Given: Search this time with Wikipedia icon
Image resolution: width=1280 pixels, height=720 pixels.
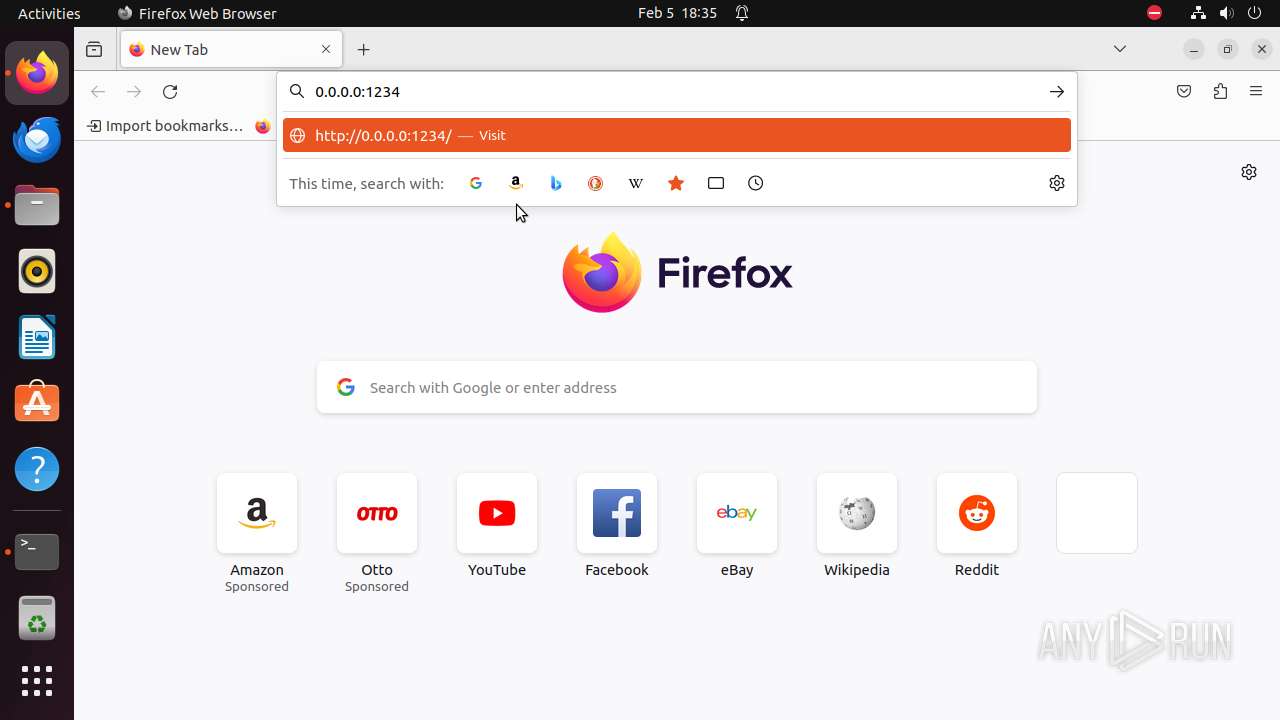Looking at the screenshot, I should click(636, 183).
